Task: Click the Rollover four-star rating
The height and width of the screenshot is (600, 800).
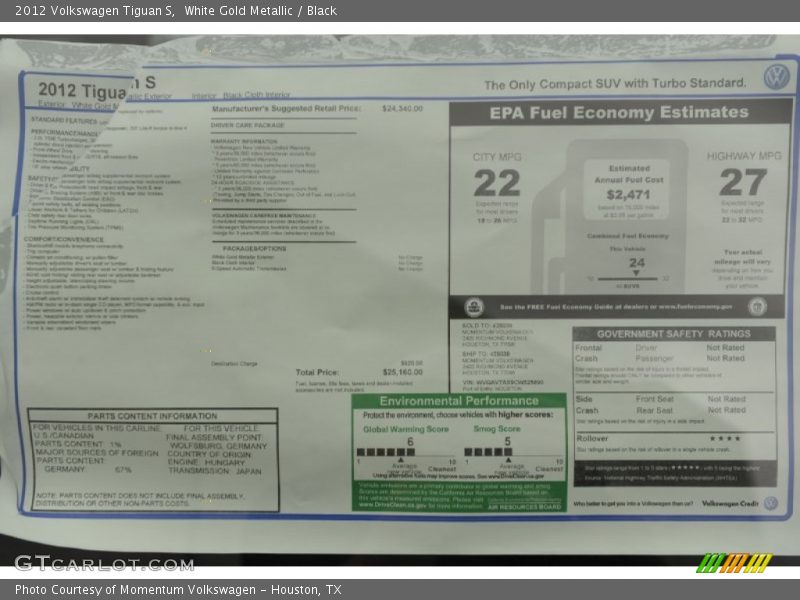Action: [724, 438]
